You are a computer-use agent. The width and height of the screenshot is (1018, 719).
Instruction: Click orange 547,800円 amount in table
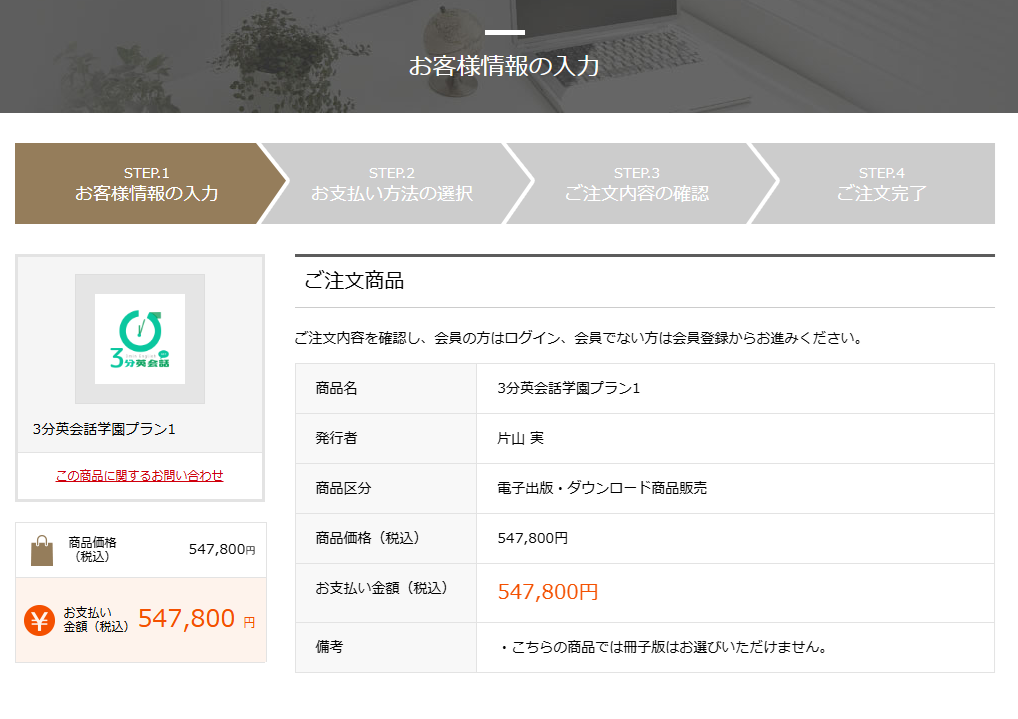(548, 592)
